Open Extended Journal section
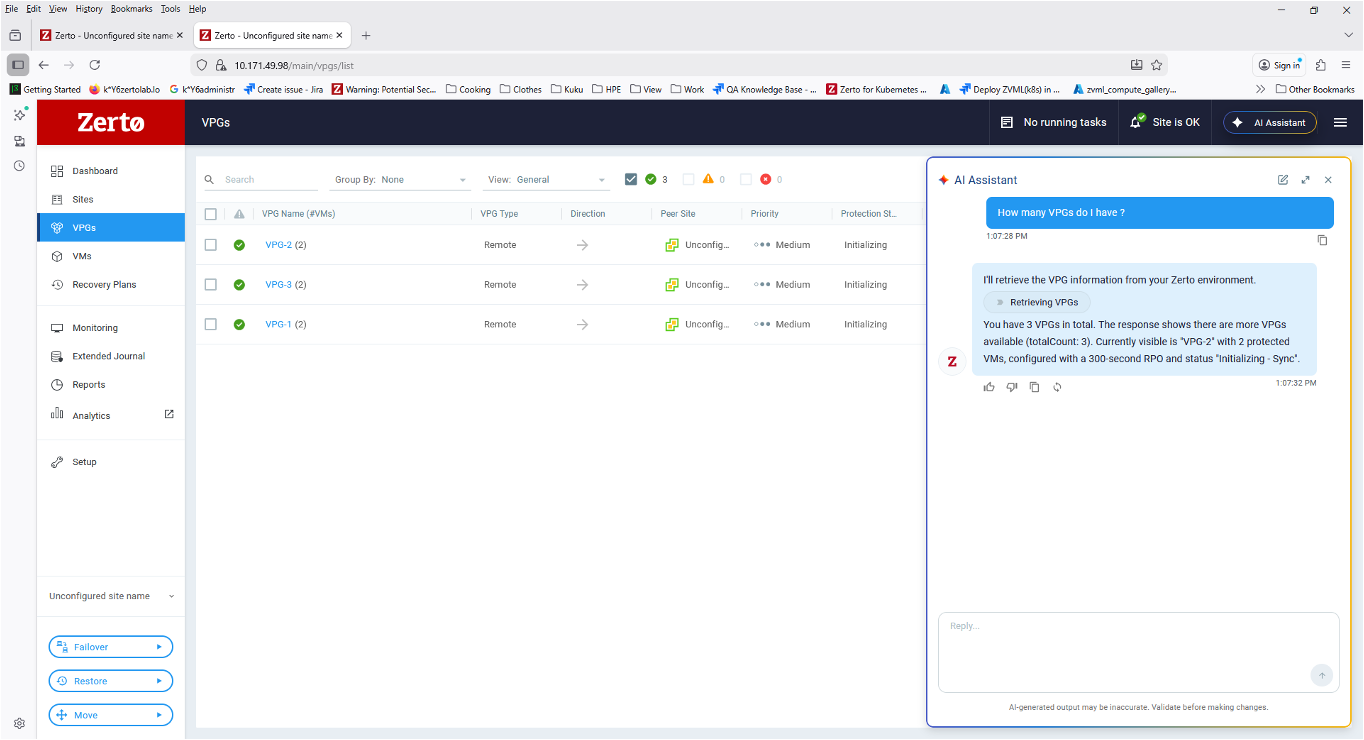The image size is (1364, 740). coord(110,356)
